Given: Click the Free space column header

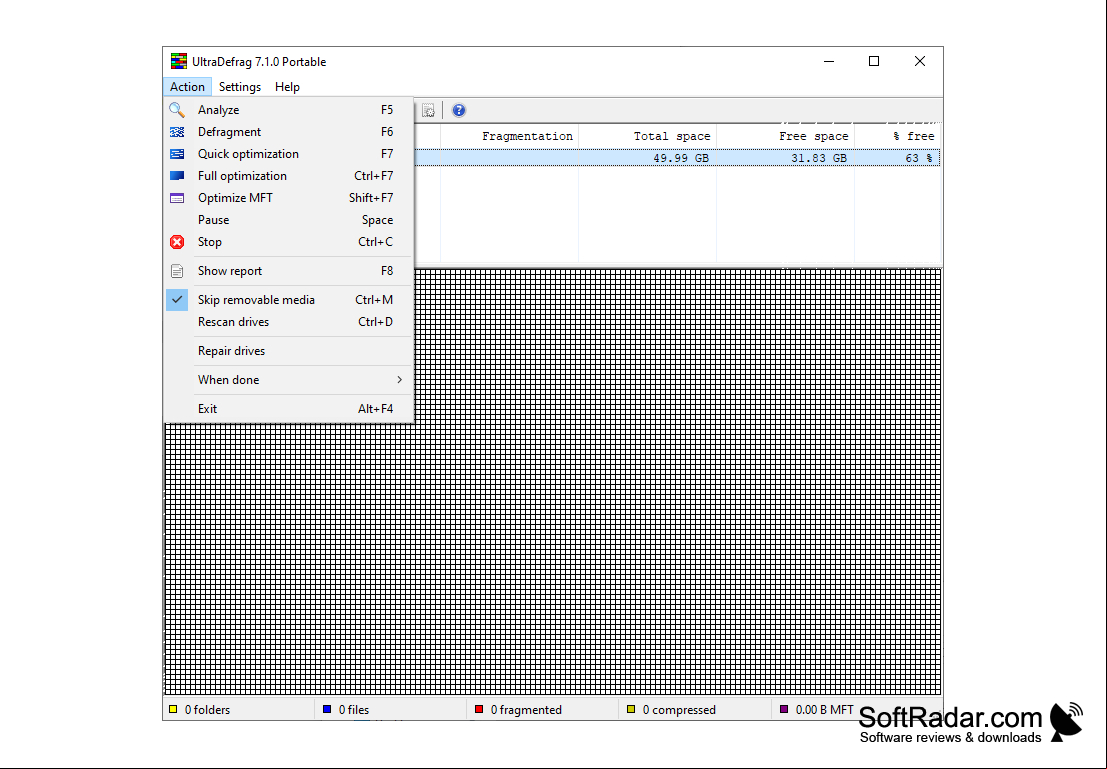Looking at the screenshot, I should tap(785, 136).
